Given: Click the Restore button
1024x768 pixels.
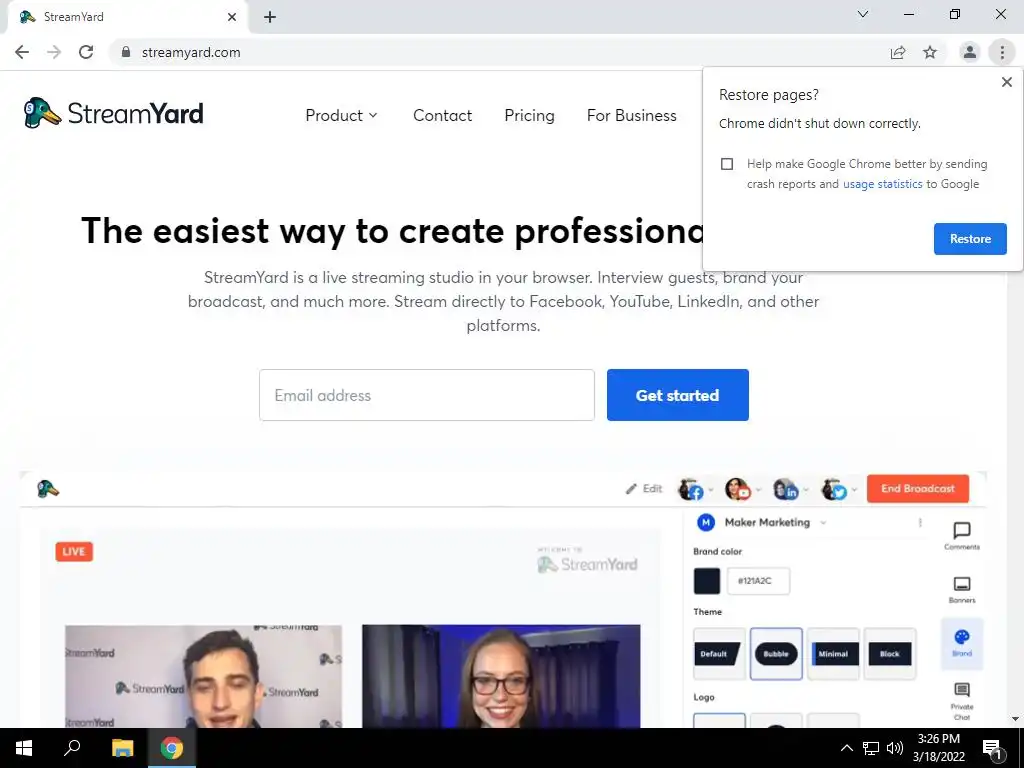Looking at the screenshot, I should 970,239.
